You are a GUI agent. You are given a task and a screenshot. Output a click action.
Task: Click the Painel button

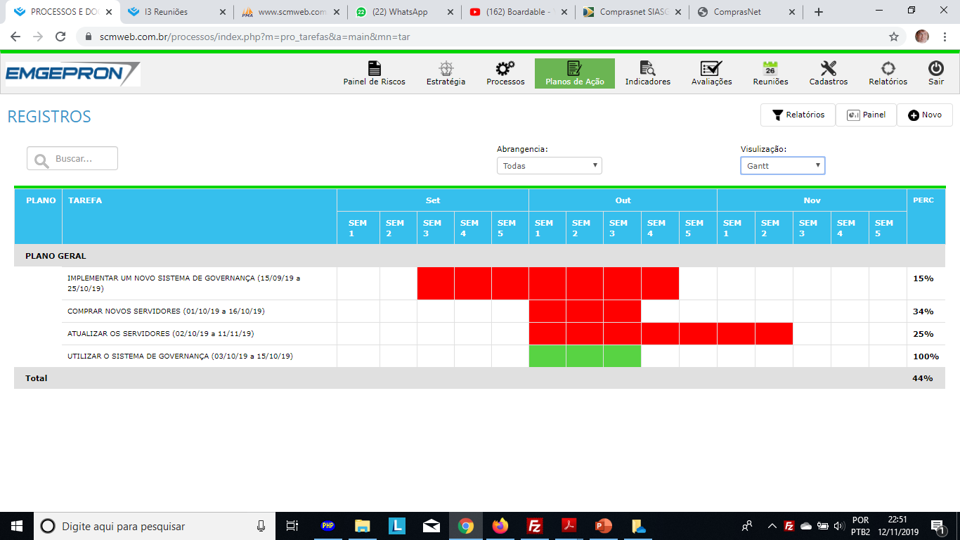(x=866, y=115)
